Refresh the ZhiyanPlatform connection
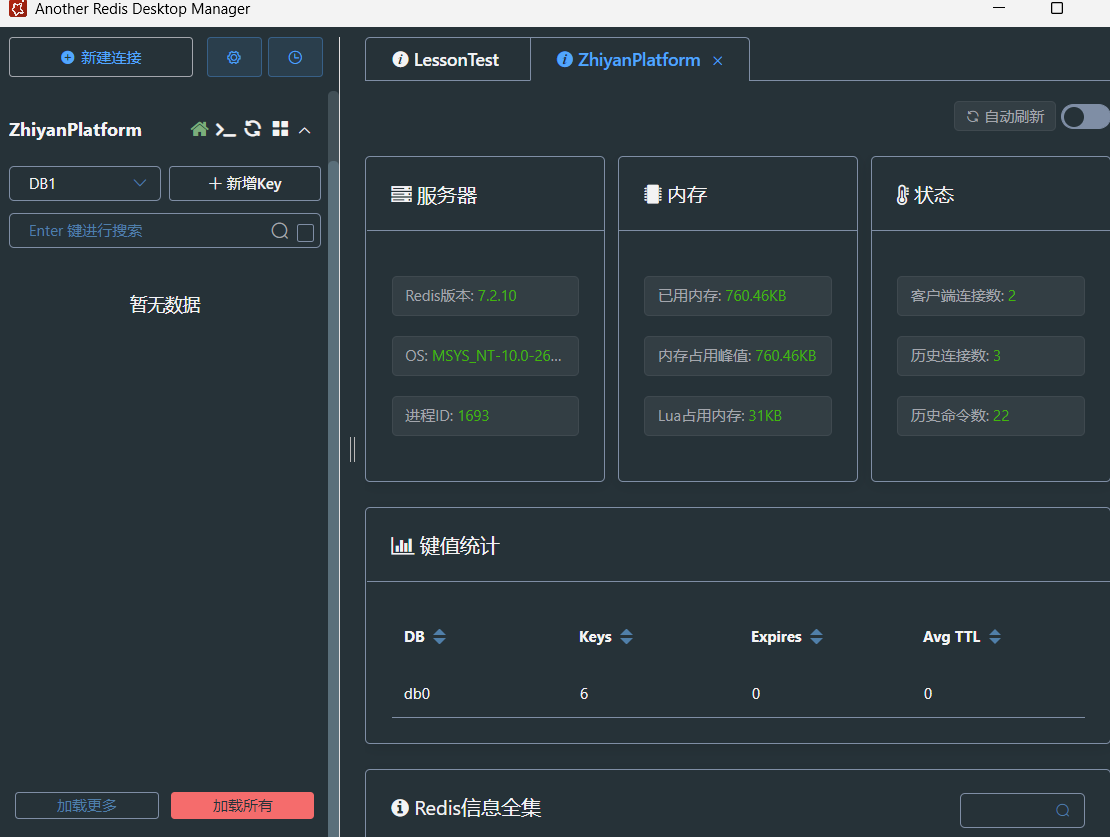Image resolution: width=1110 pixels, height=837 pixels. tap(253, 129)
